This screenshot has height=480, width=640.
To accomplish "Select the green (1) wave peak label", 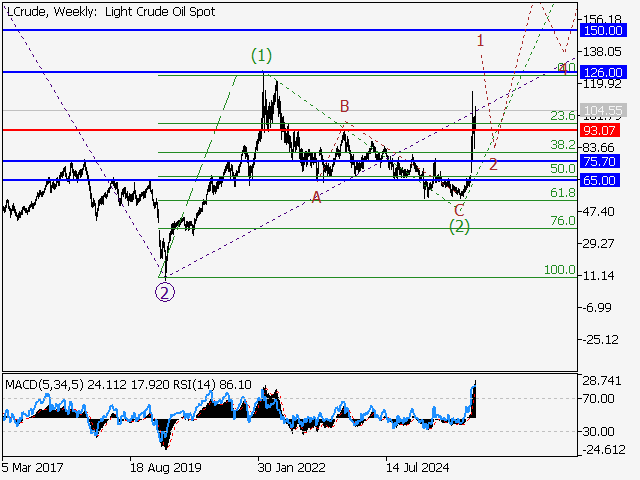I will [261, 55].
